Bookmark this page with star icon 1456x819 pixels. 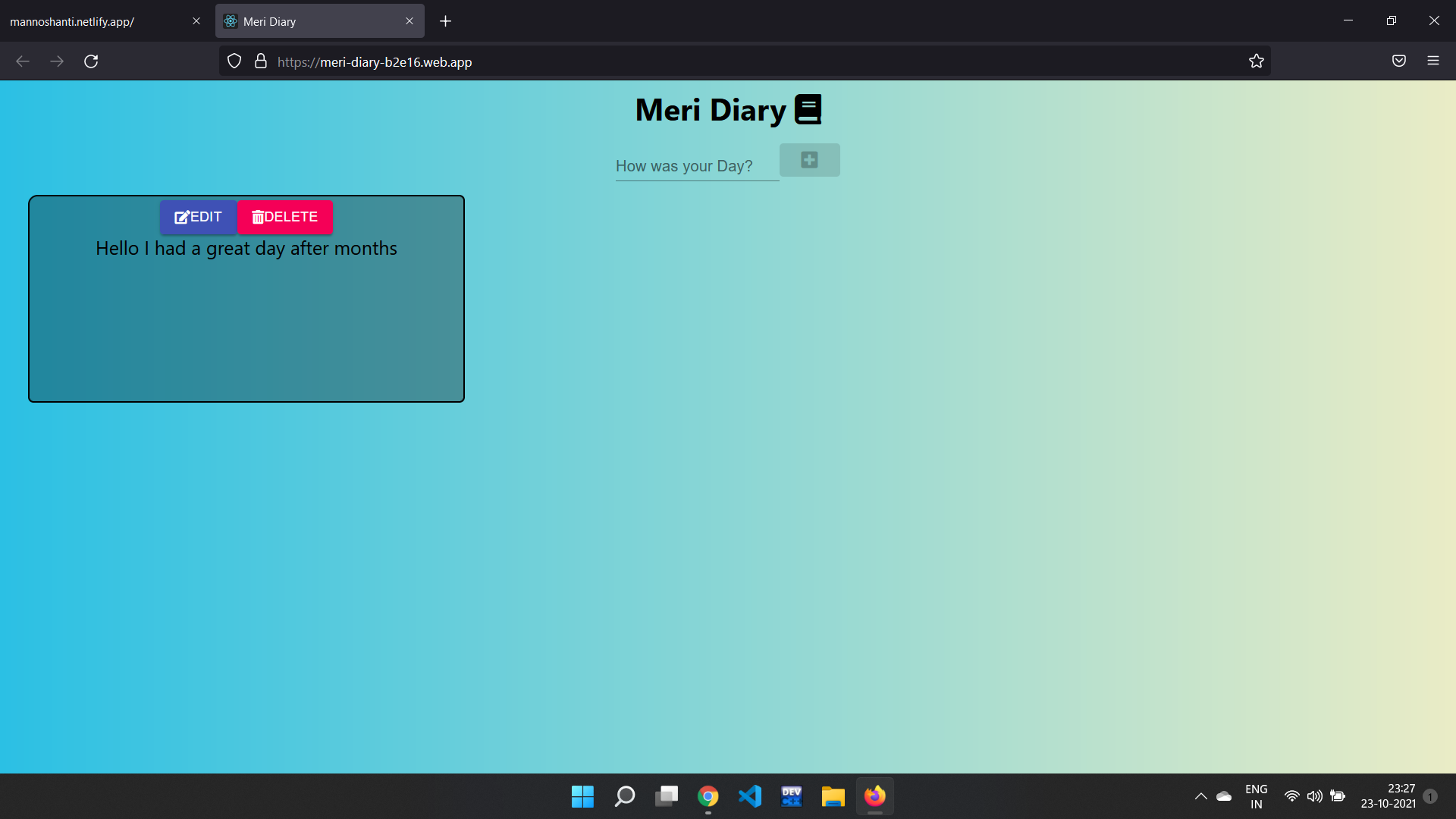tap(1257, 61)
